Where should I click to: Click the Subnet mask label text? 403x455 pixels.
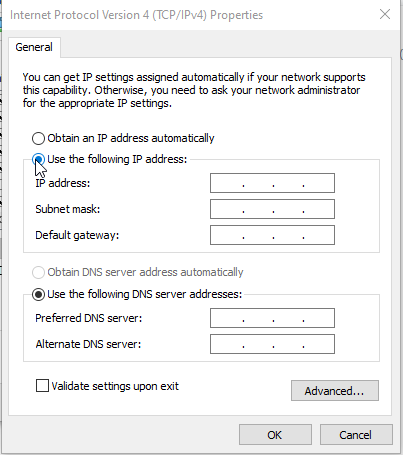(68, 209)
